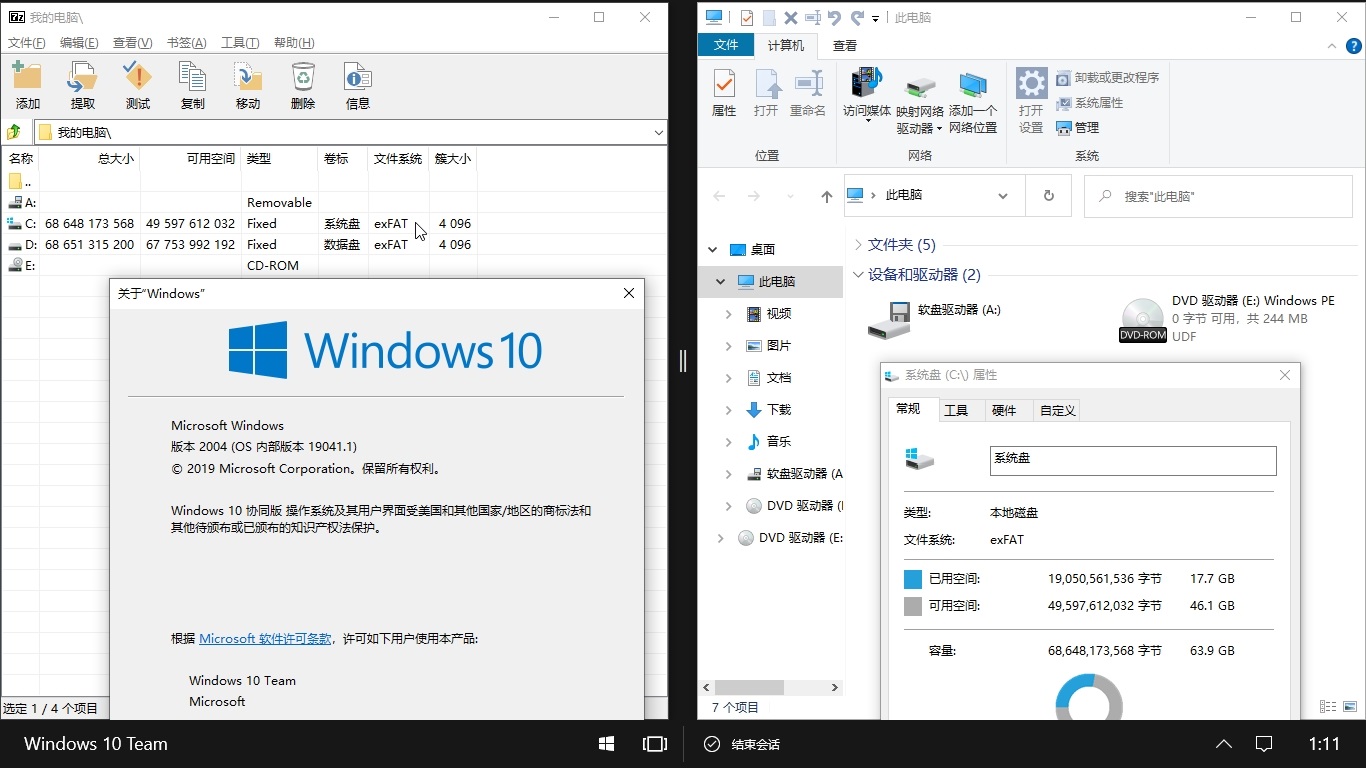Open the 工具(T) menu in 7-Zip

click(x=240, y=43)
